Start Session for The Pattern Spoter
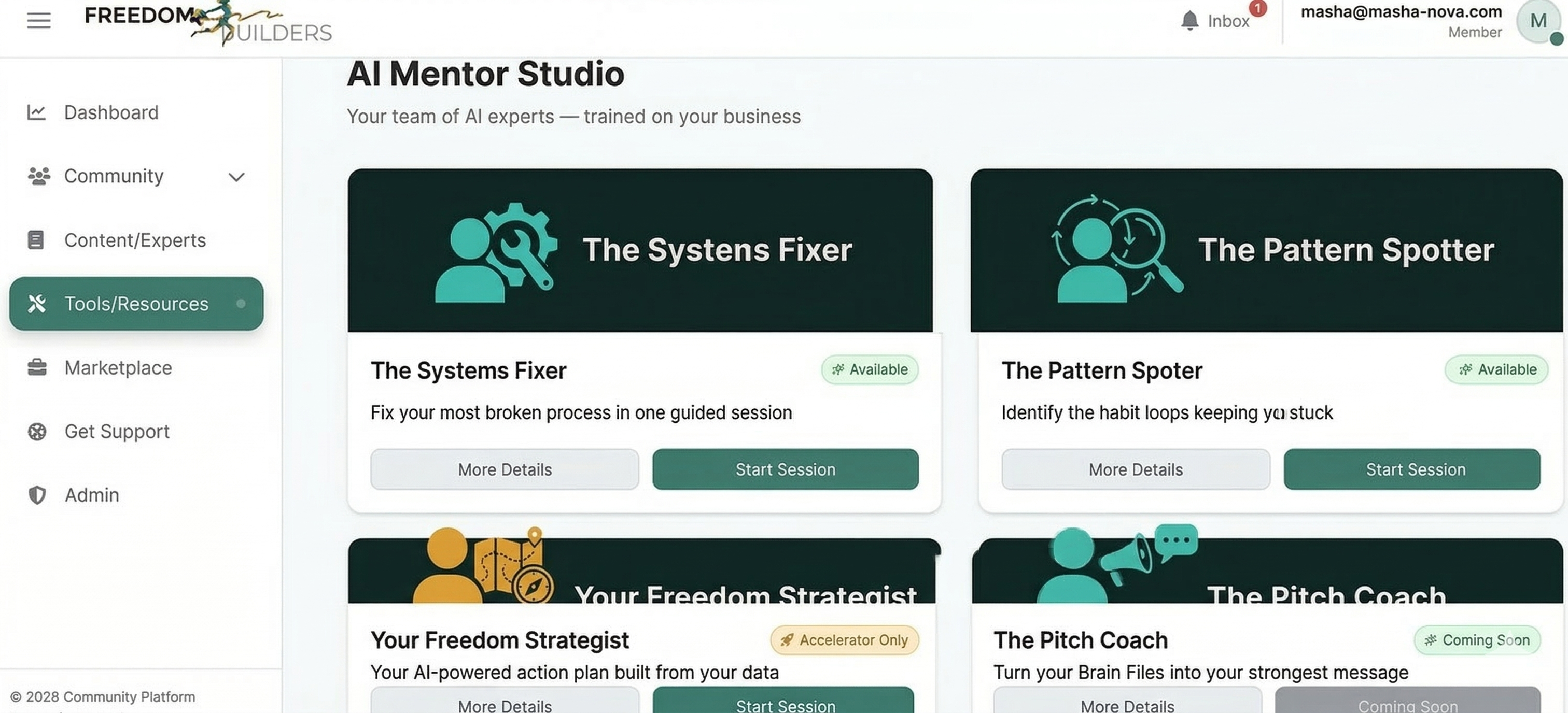The width and height of the screenshot is (1568, 713). pyautogui.click(x=1413, y=469)
